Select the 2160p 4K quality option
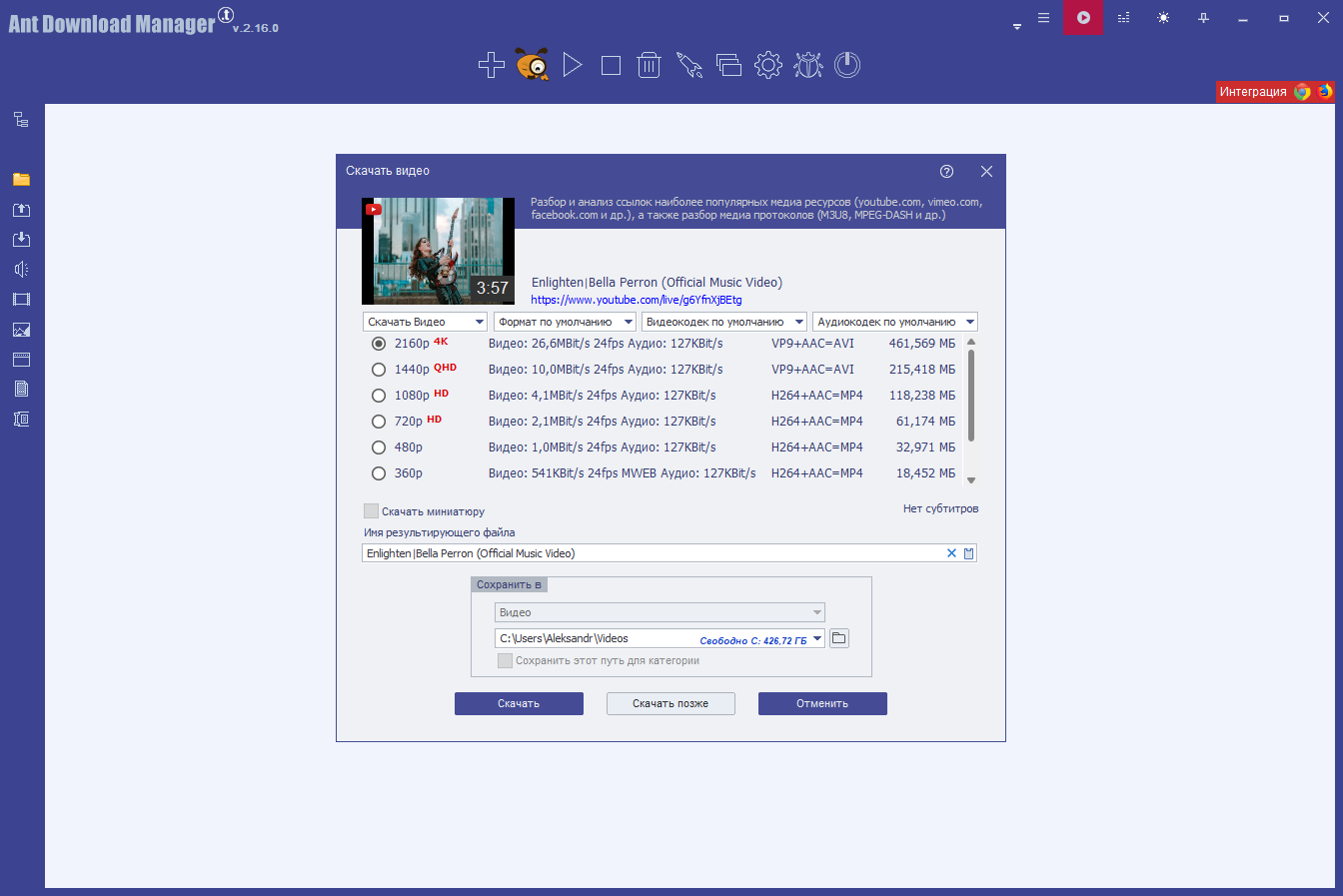The height and width of the screenshot is (896, 1343). (x=379, y=344)
